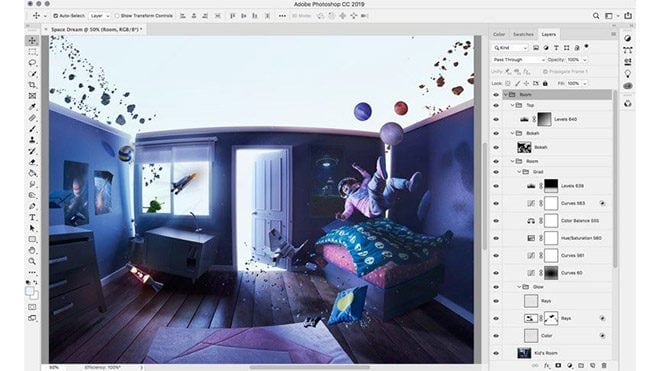The height and width of the screenshot is (371, 660).
Task: Enable Show Transform Controls checkbox
Action: [117, 16]
